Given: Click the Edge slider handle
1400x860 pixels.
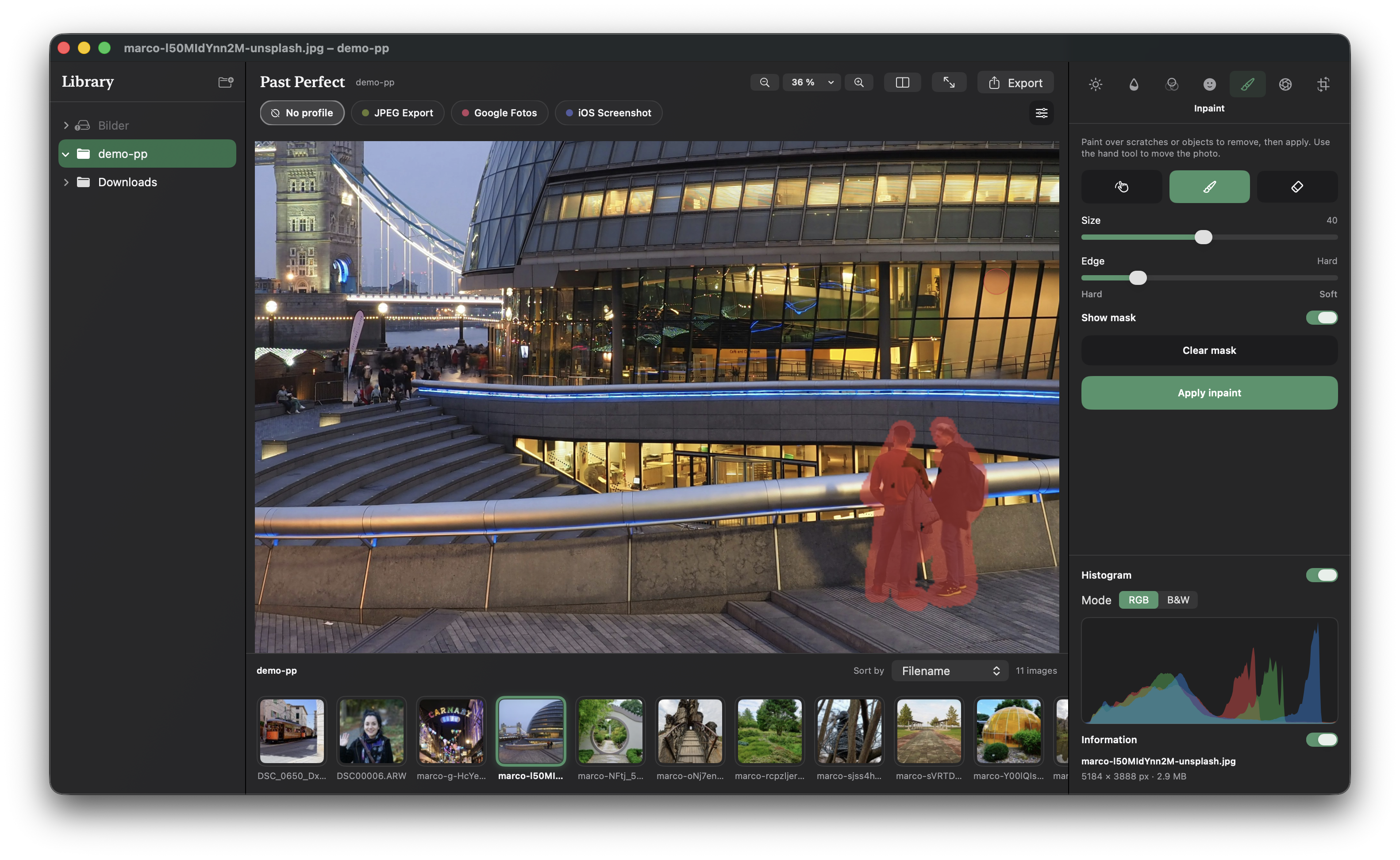Looking at the screenshot, I should click(x=1138, y=278).
